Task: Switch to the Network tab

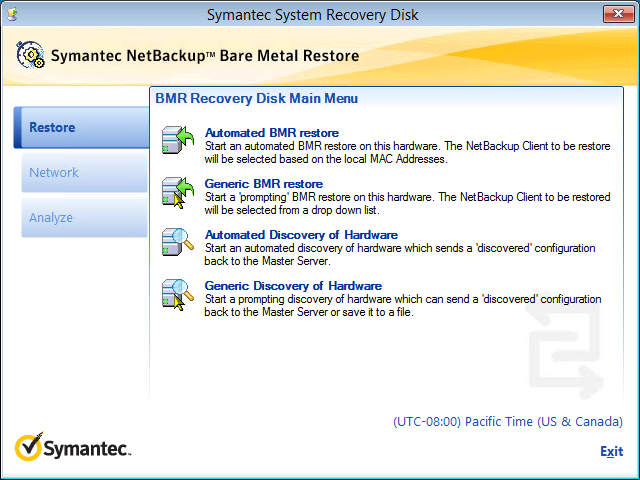Action: 84,173
